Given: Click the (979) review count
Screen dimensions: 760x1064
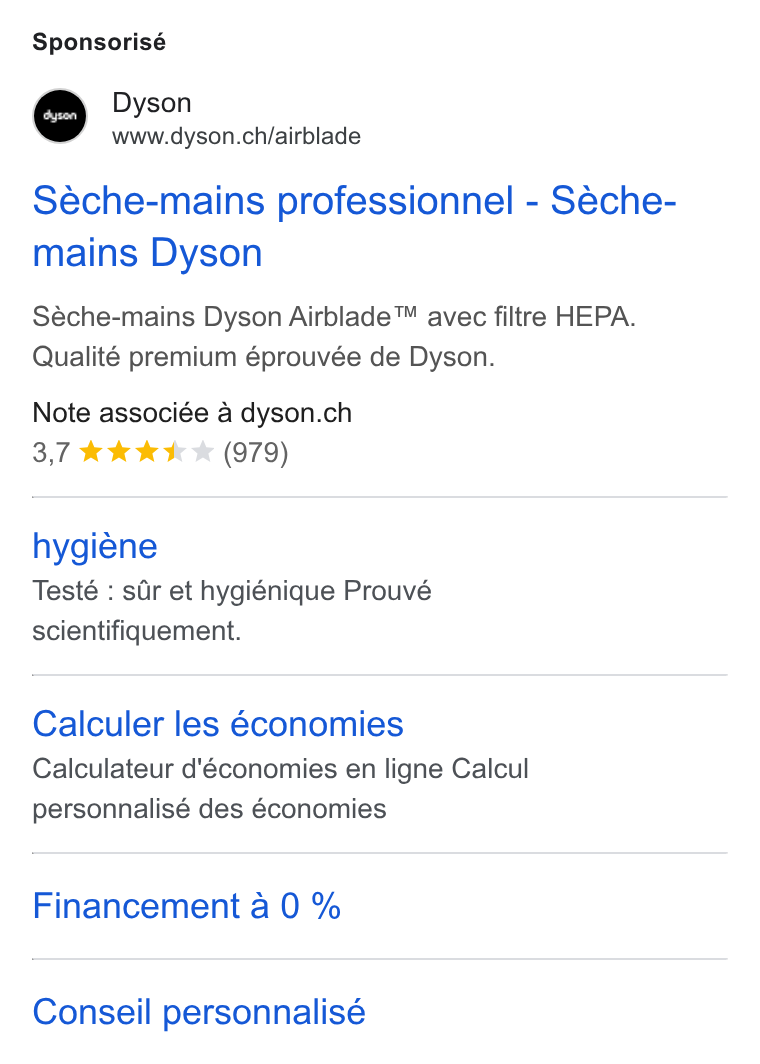Looking at the screenshot, I should pyautogui.click(x=256, y=453).
